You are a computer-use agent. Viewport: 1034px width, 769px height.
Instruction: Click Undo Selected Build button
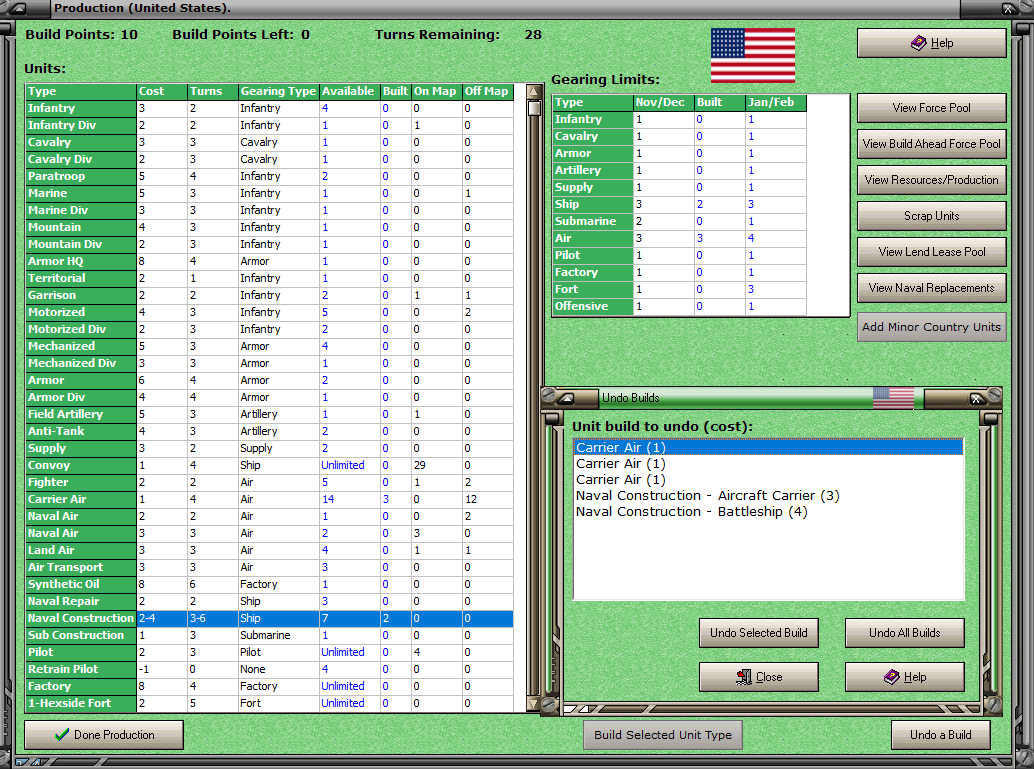point(758,633)
